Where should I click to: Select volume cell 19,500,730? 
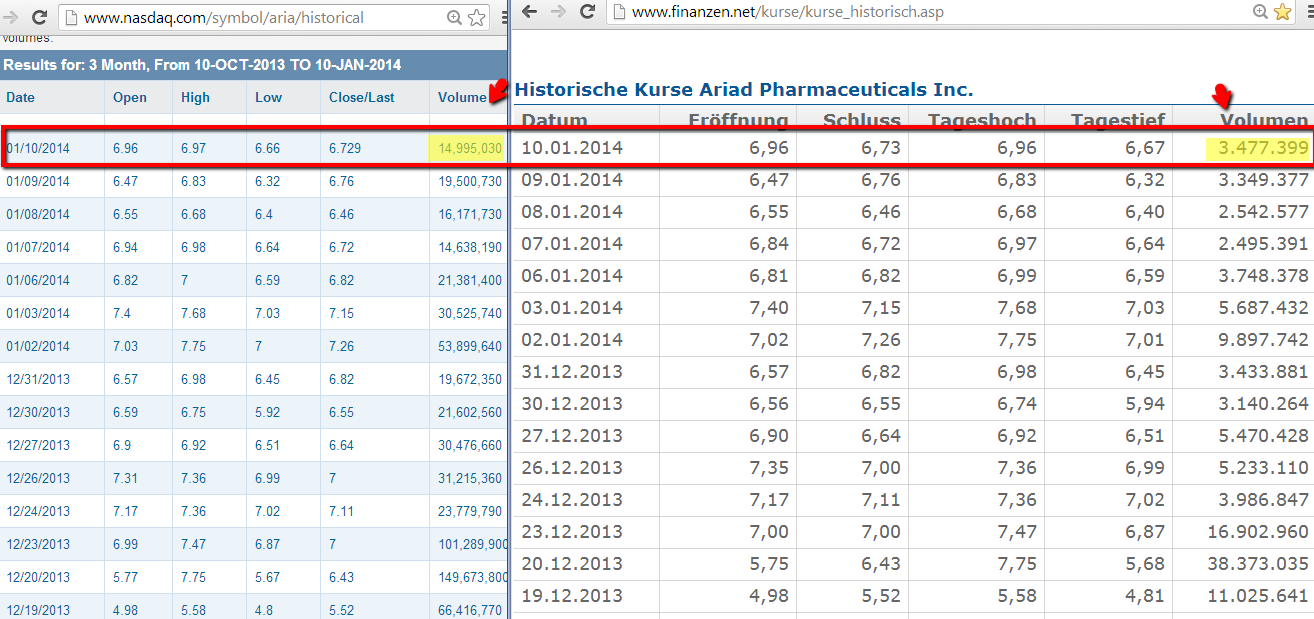click(x=470, y=181)
